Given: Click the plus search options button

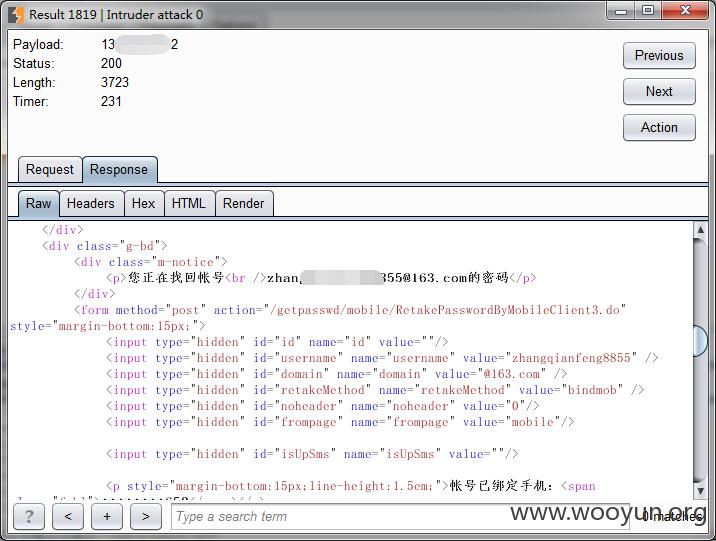Looking at the screenshot, I should 107,516.
